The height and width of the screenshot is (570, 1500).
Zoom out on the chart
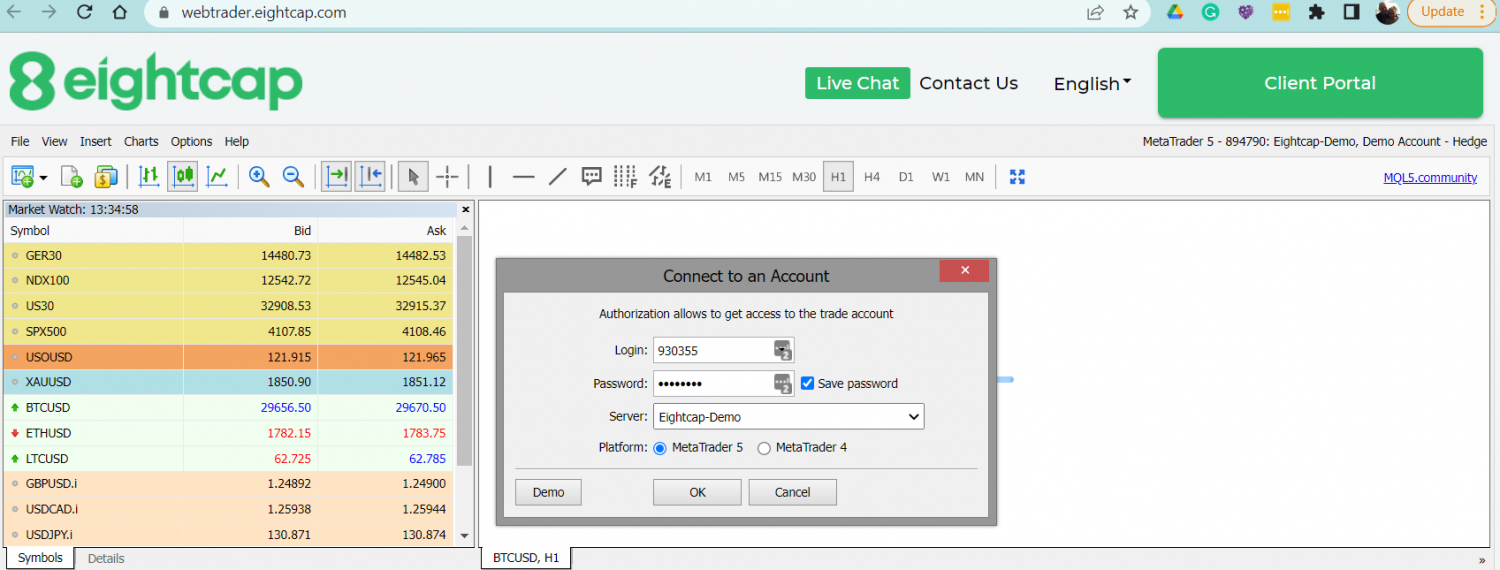(x=293, y=177)
